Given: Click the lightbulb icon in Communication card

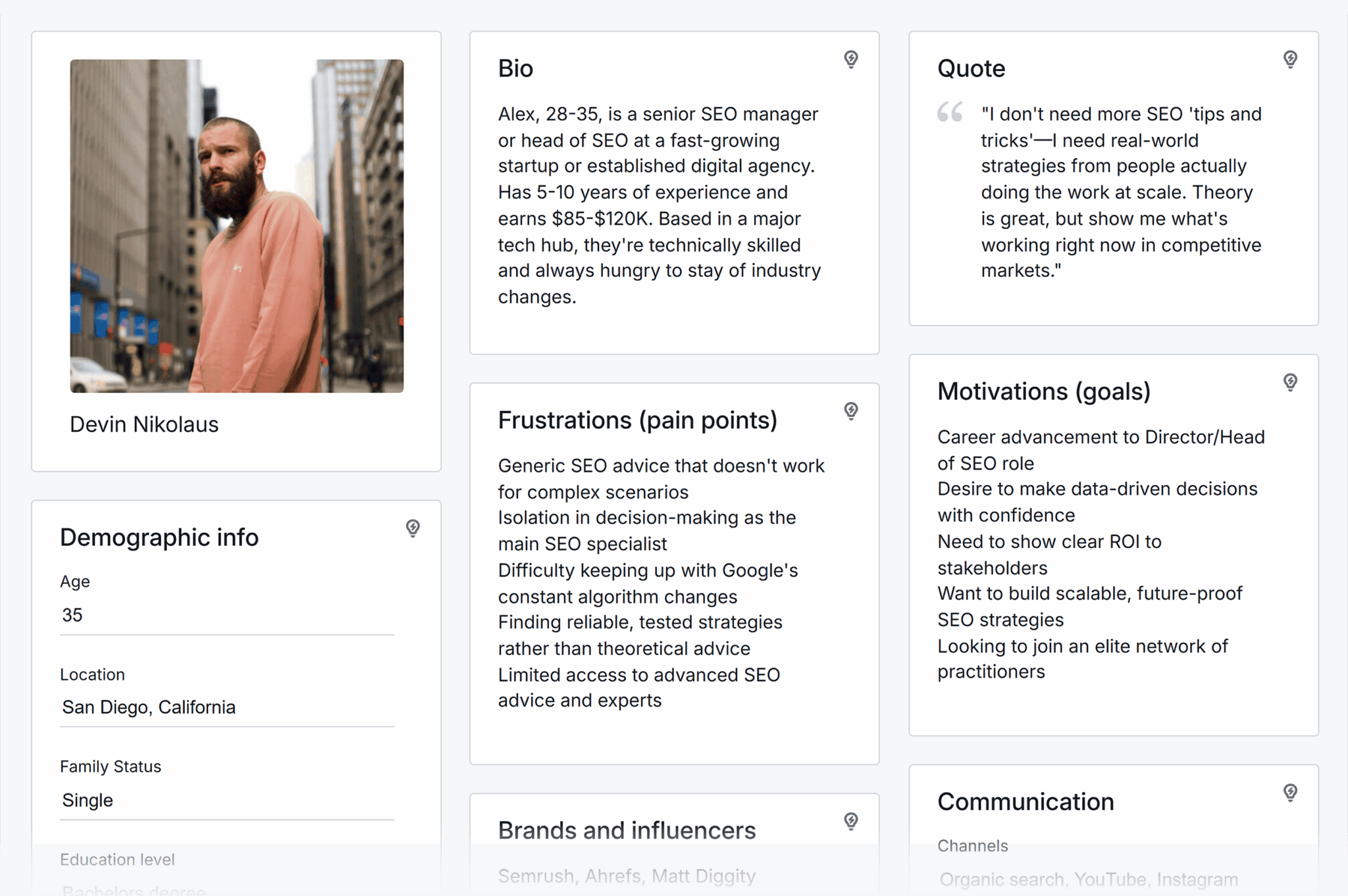Looking at the screenshot, I should pyautogui.click(x=1290, y=793).
